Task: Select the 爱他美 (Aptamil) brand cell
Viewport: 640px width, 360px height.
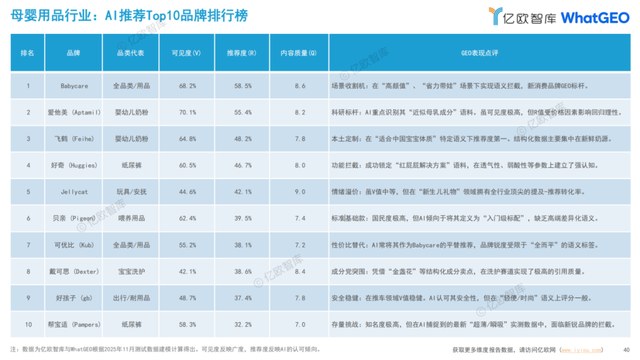Action: 74,112
